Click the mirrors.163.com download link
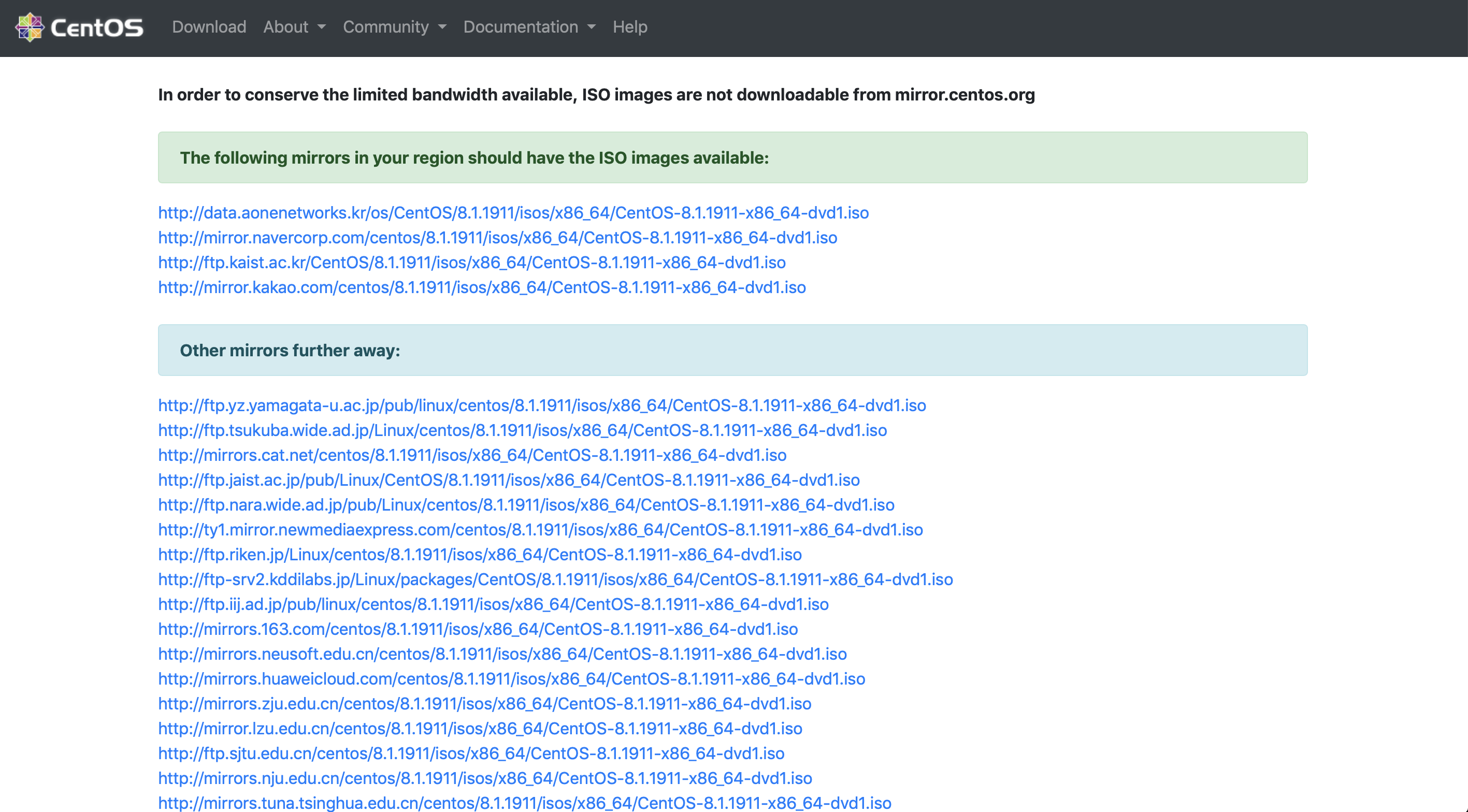1468x812 pixels. point(478,629)
